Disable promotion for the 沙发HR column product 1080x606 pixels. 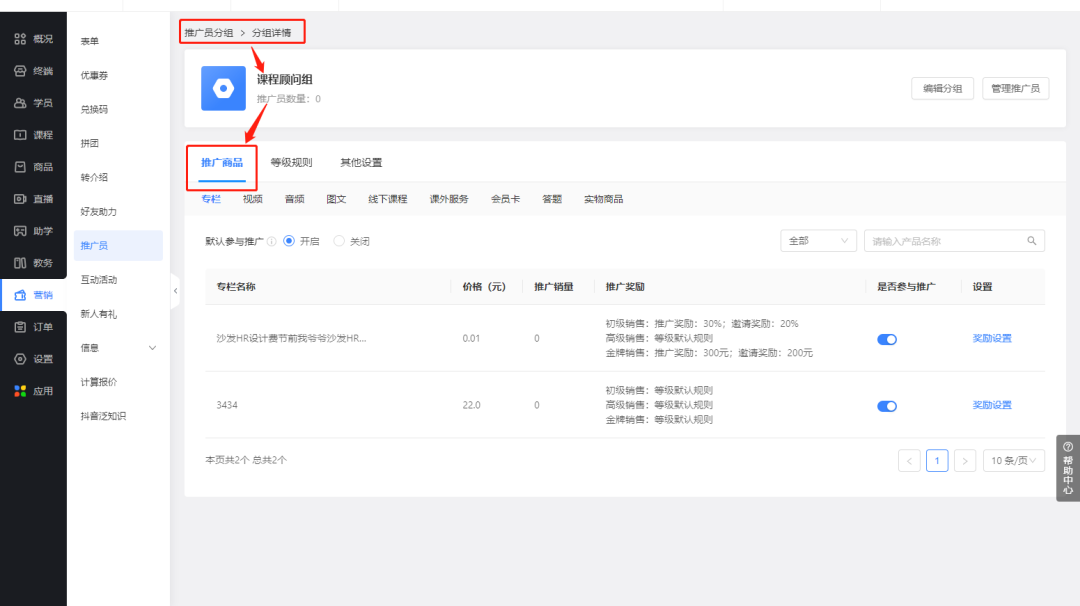tap(887, 339)
